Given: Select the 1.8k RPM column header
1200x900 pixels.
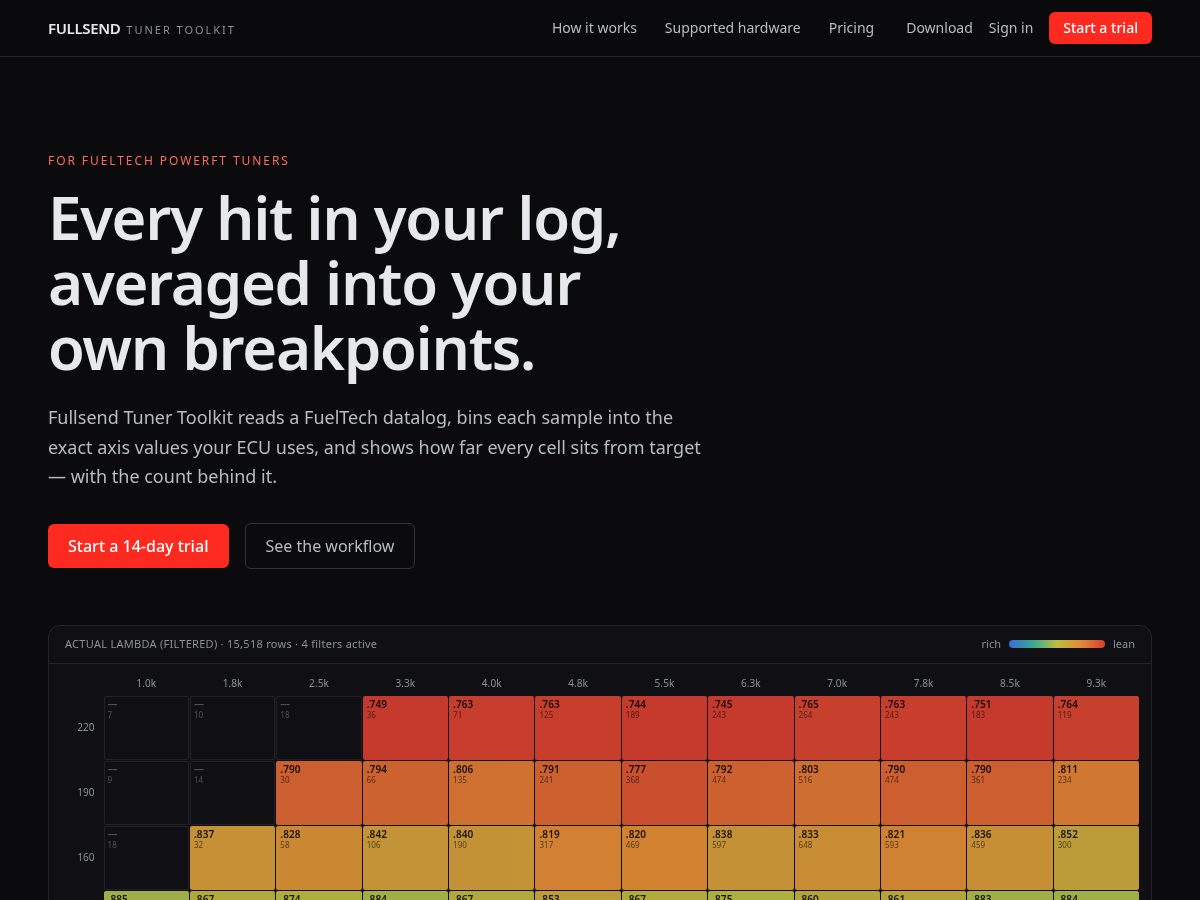Looking at the screenshot, I should (232, 683).
